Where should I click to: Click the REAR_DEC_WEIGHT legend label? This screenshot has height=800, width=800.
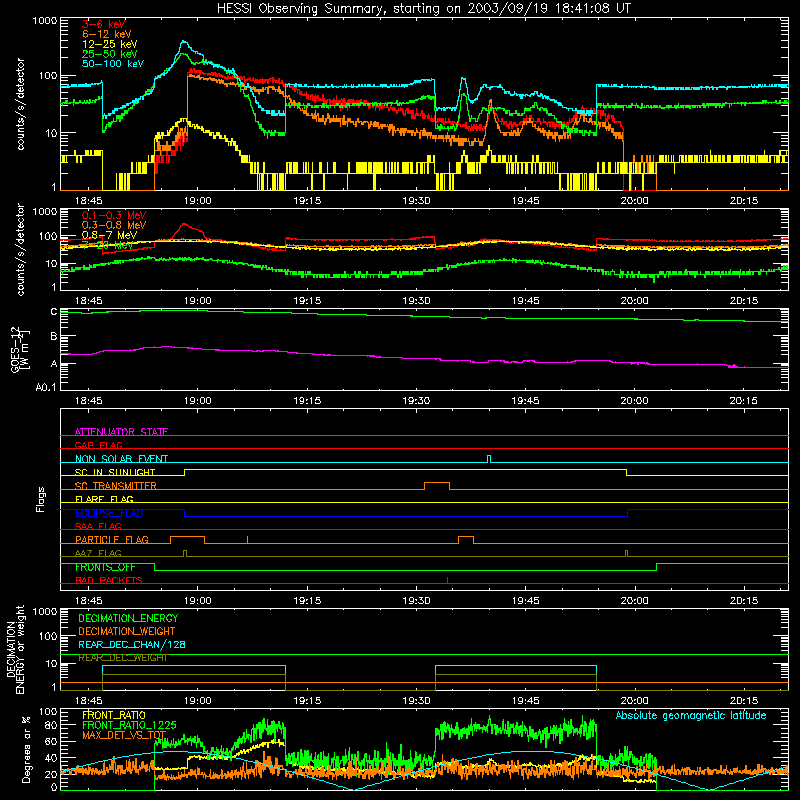point(122,658)
